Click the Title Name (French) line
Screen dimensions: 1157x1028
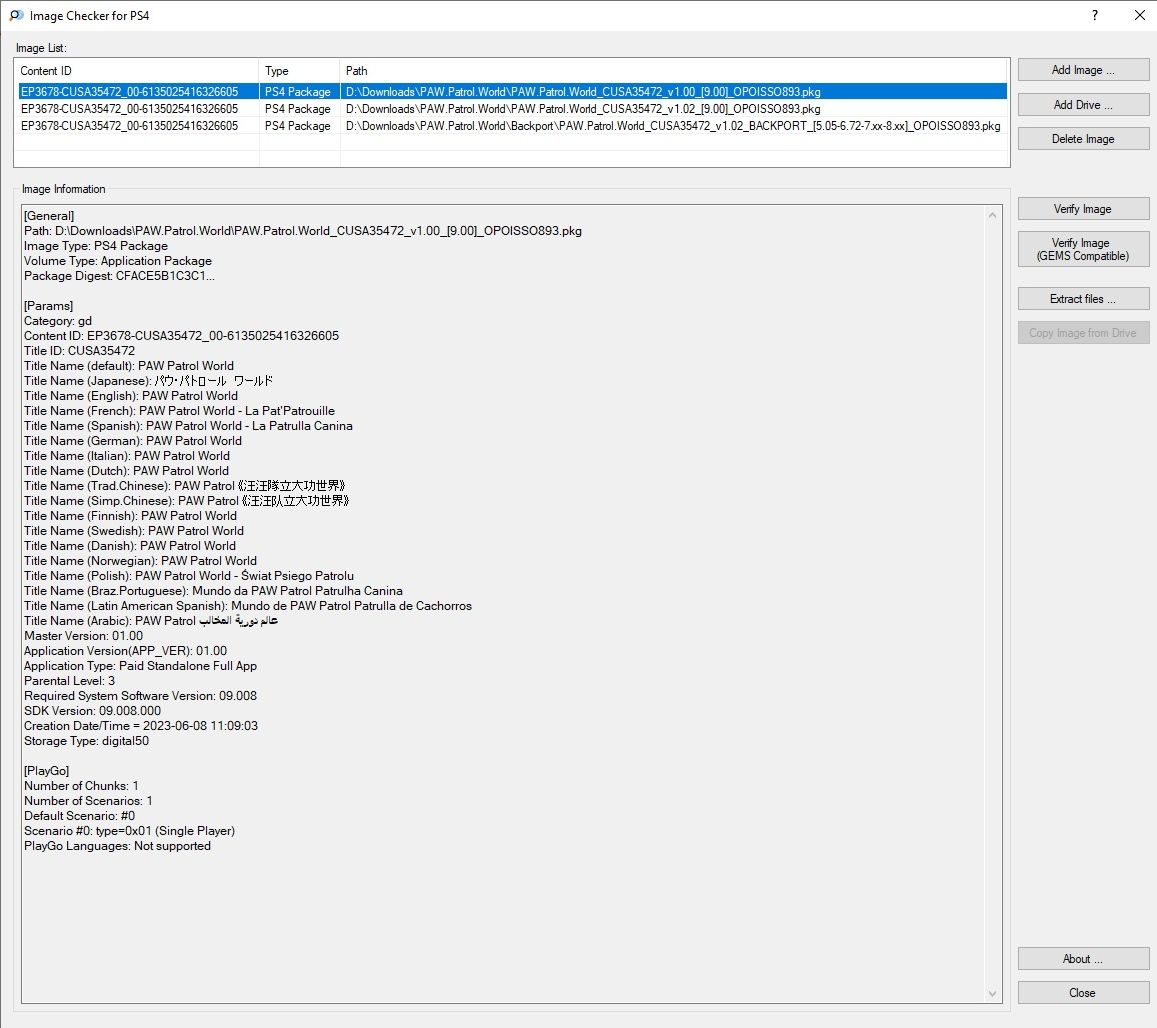179,411
